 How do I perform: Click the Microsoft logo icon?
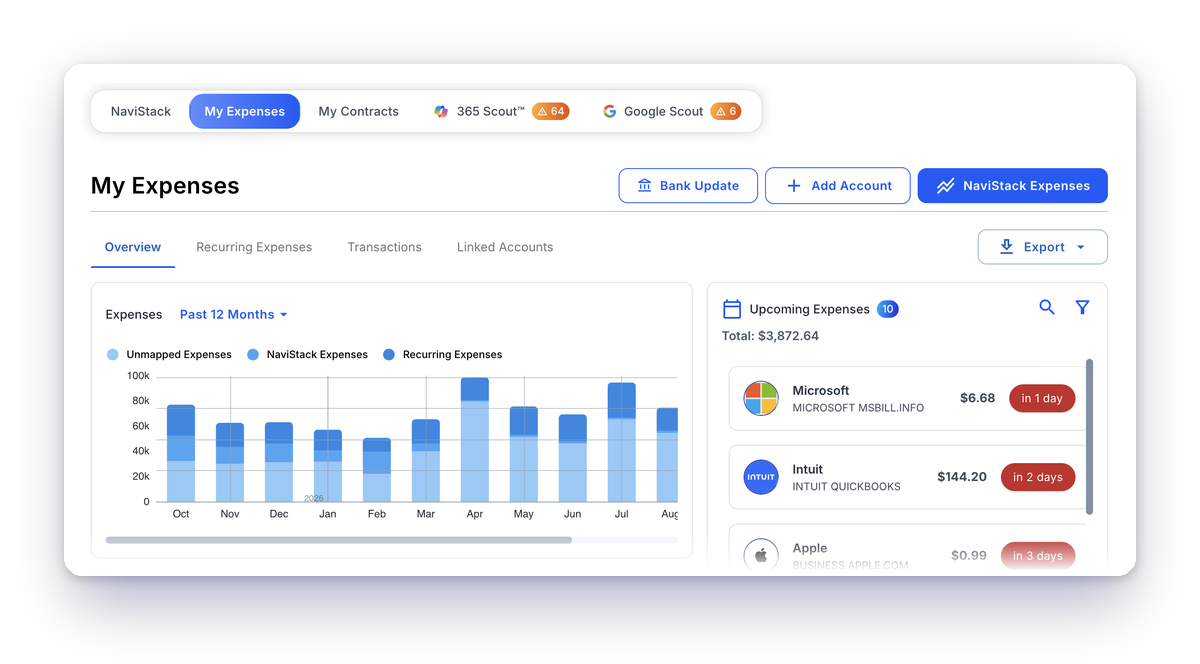761,398
